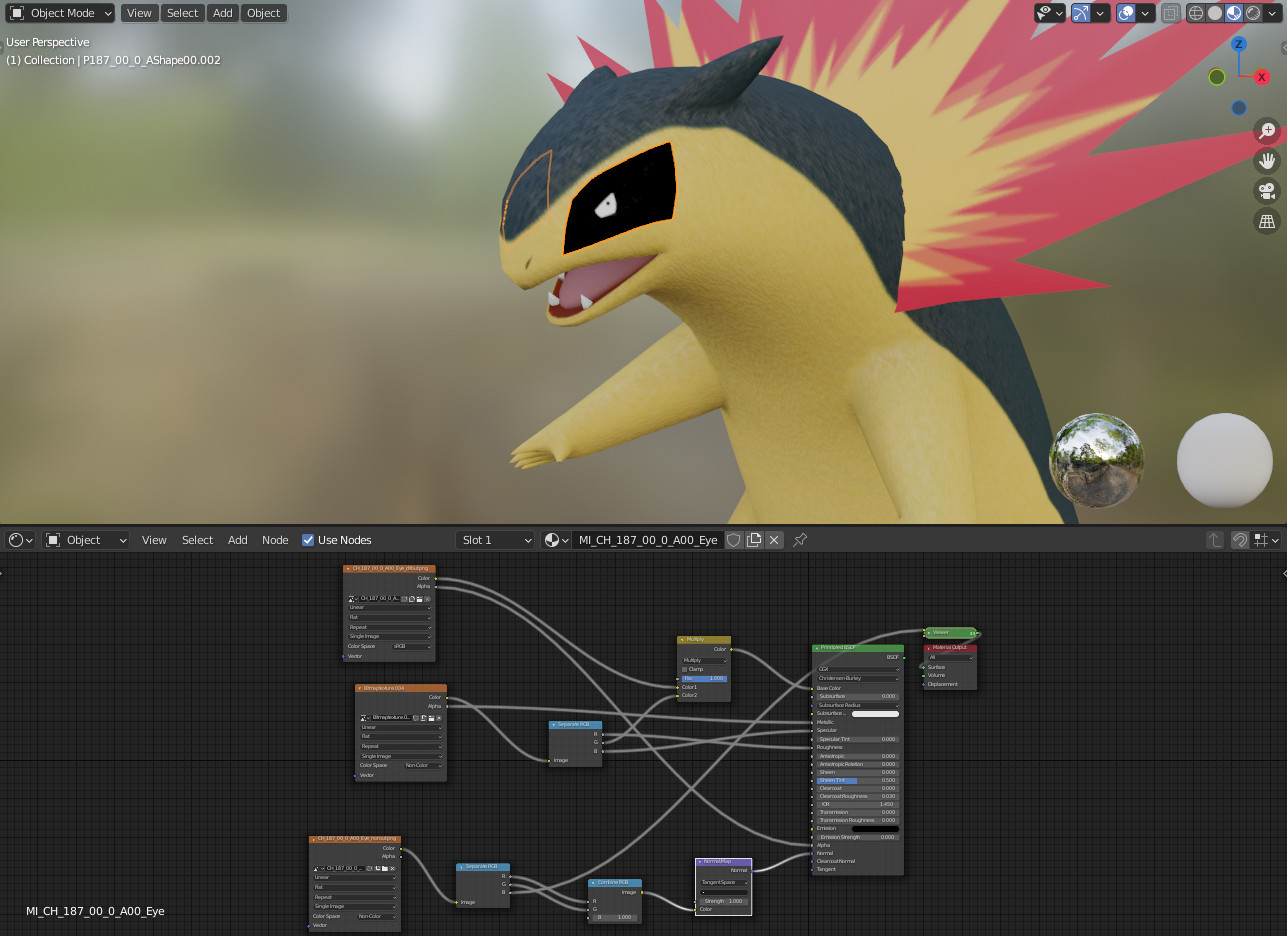1287x936 pixels.
Task: Open gizmo options dropdown arrow
Action: click(x=1100, y=13)
